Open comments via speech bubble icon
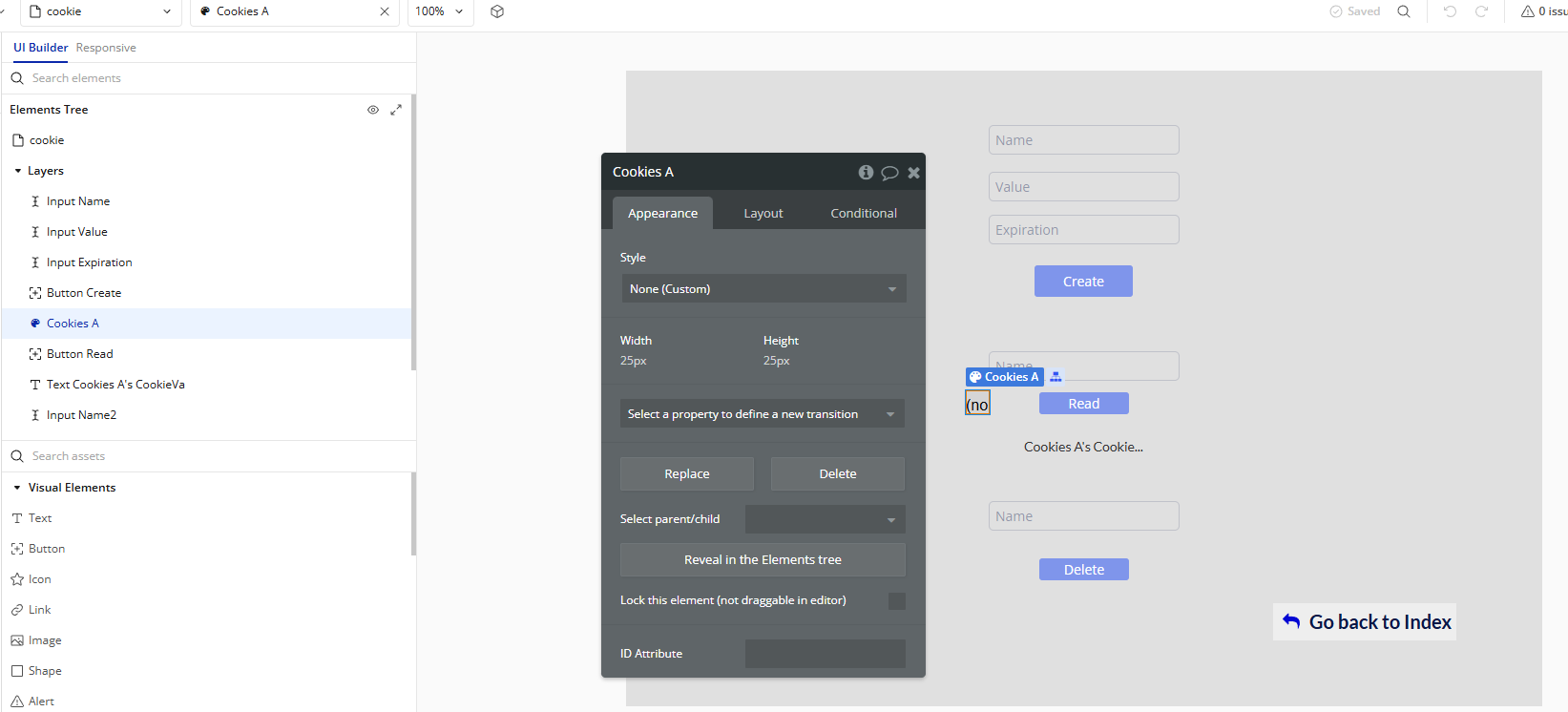Viewport: 1568px width, 712px height. (x=889, y=173)
